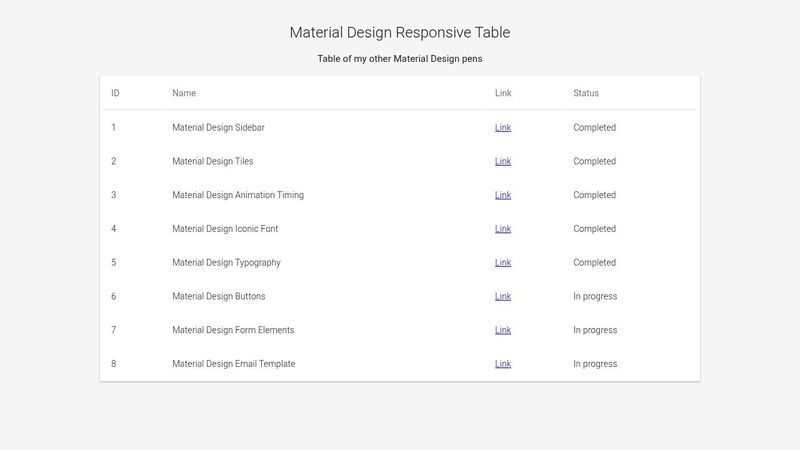Select the Material Design Sidebar name cell
Screen dimensions: 800x450
click(218, 128)
